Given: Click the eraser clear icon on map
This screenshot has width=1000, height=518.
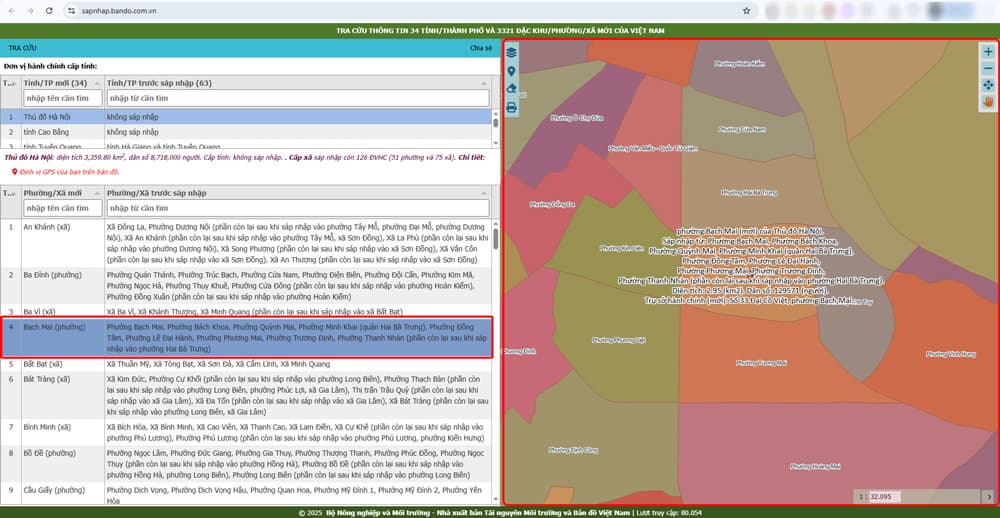Looking at the screenshot, I should coord(512,89).
